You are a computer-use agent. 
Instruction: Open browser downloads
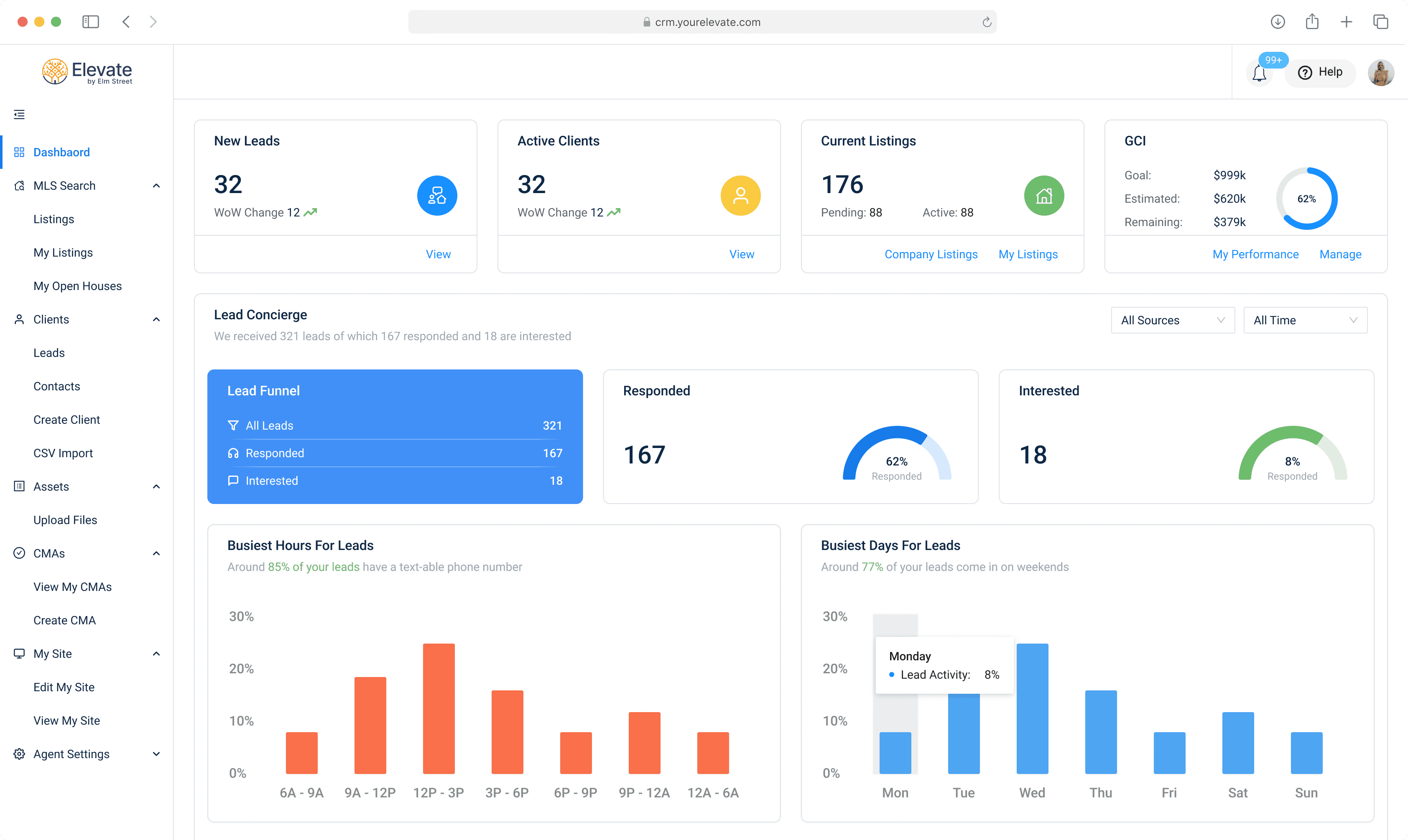[x=1278, y=21]
